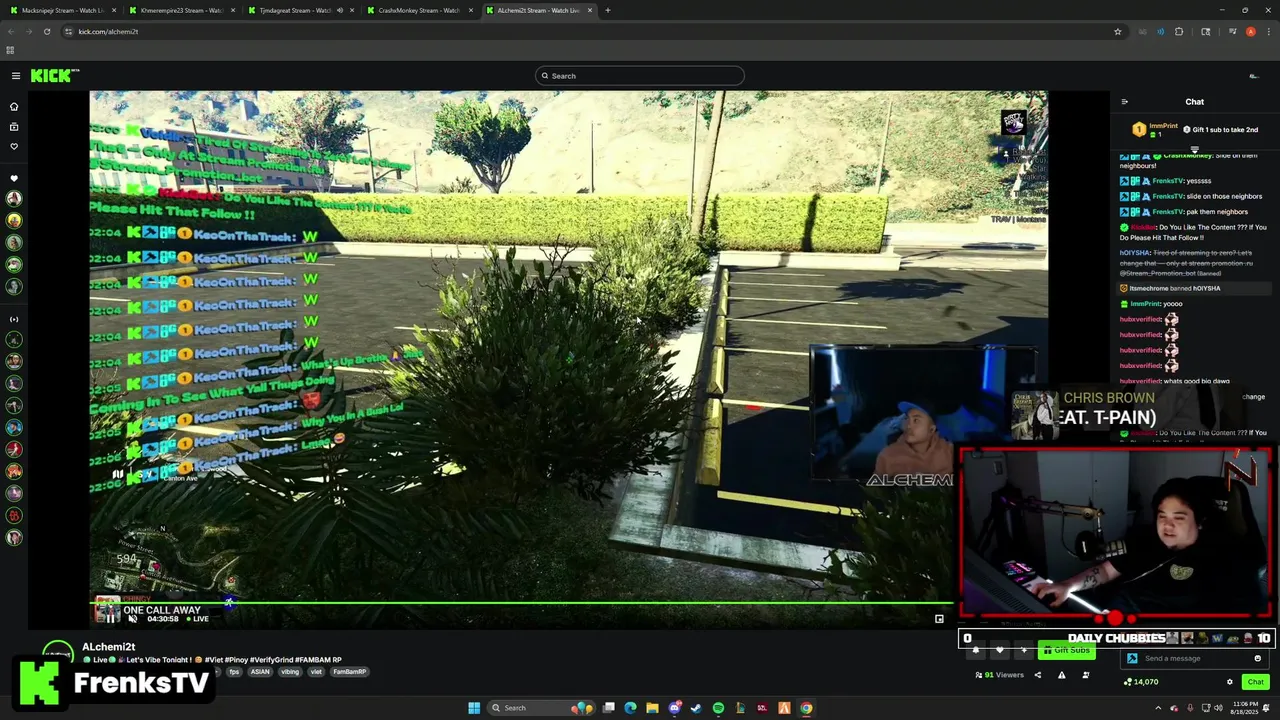Toggle theater mode icon in player
The image size is (1280, 720).
tap(939, 619)
